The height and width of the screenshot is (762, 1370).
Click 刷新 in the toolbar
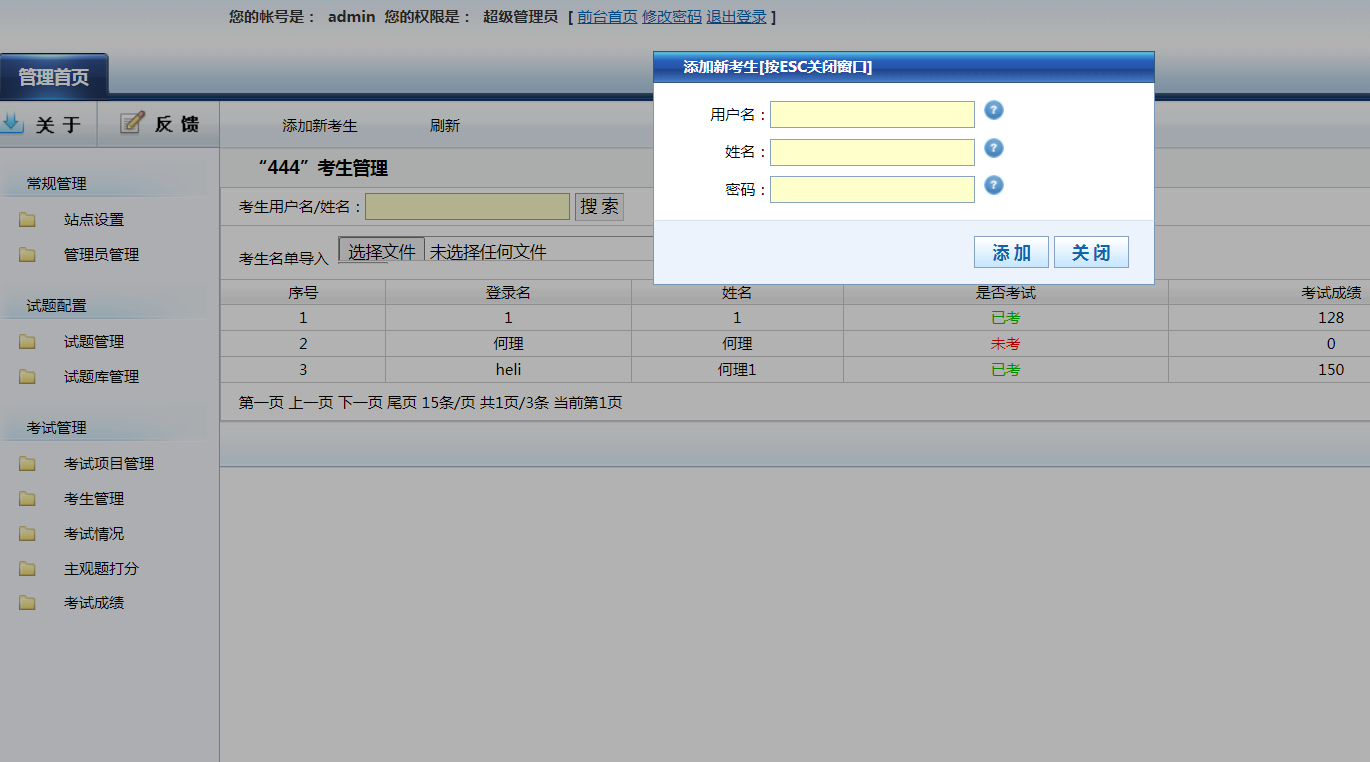(445, 126)
